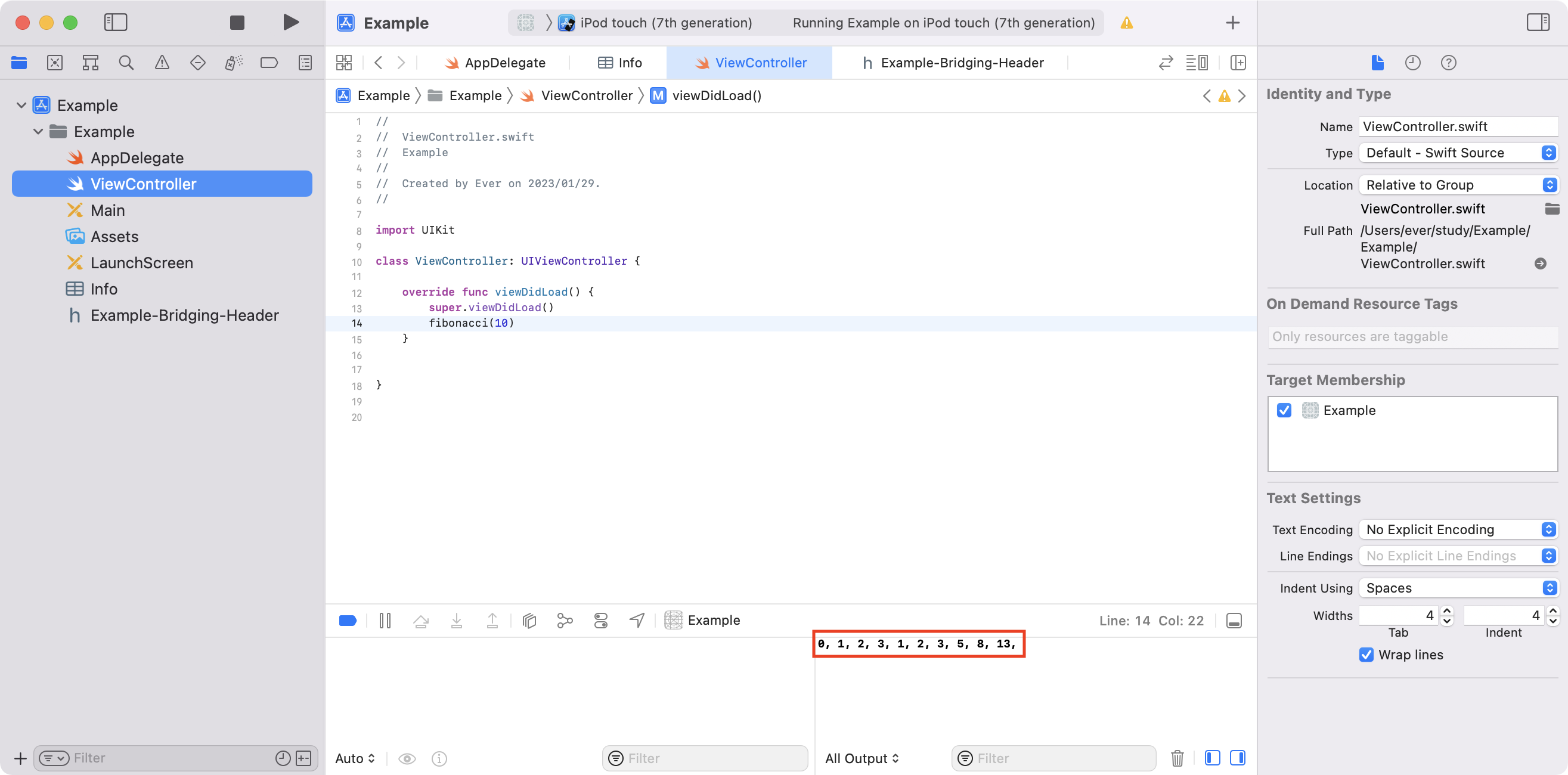Switch to the AppDelegate tab
This screenshot has height=775, width=1568.
pyautogui.click(x=495, y=63)
